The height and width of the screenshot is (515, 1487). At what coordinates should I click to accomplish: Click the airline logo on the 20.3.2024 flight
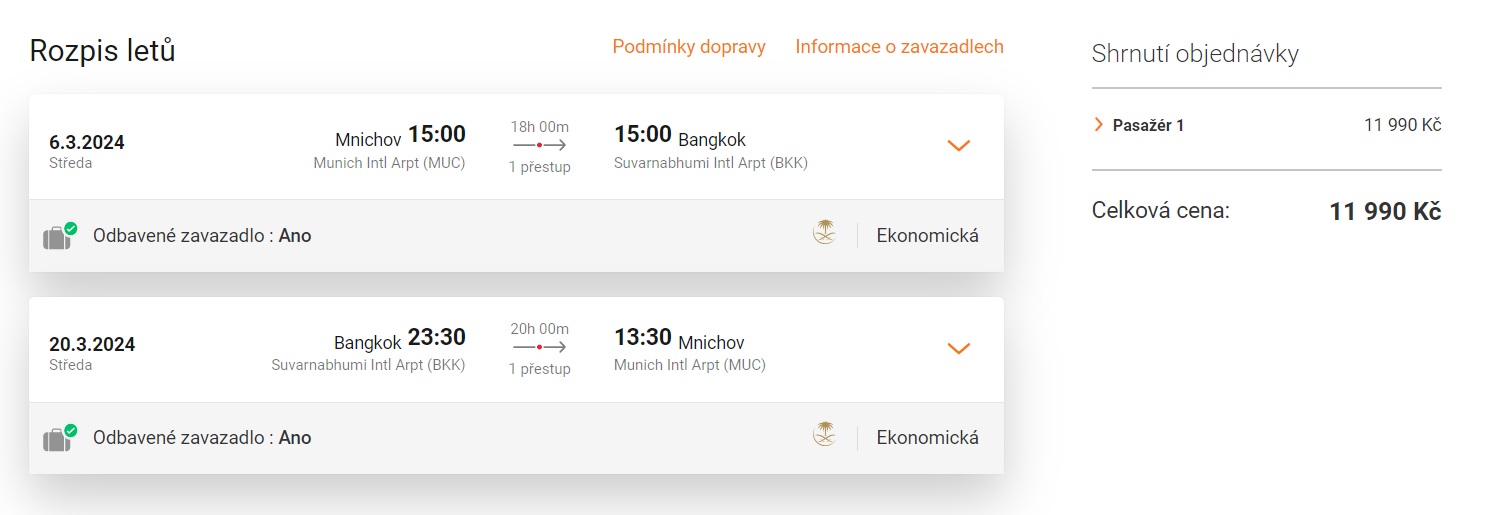(824, 436)
